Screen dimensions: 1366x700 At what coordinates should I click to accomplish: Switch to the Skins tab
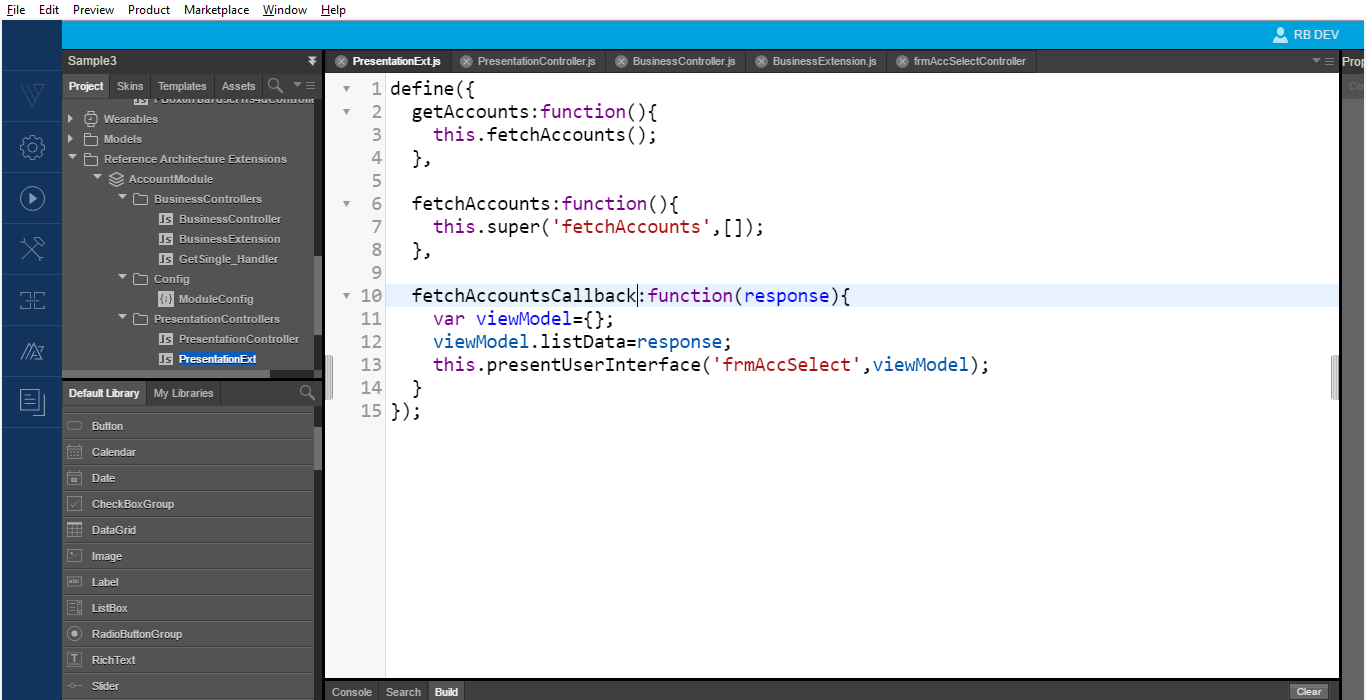tap(130, 86)
